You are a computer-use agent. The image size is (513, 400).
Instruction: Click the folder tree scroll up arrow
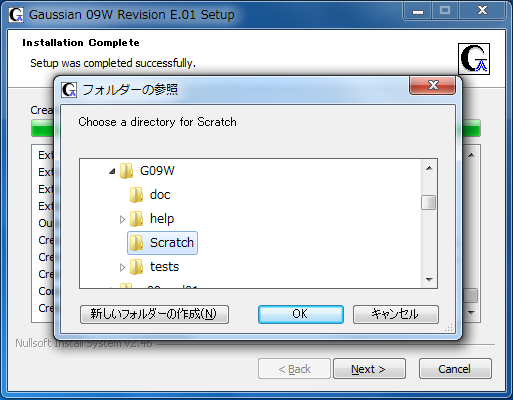(429, 168)
